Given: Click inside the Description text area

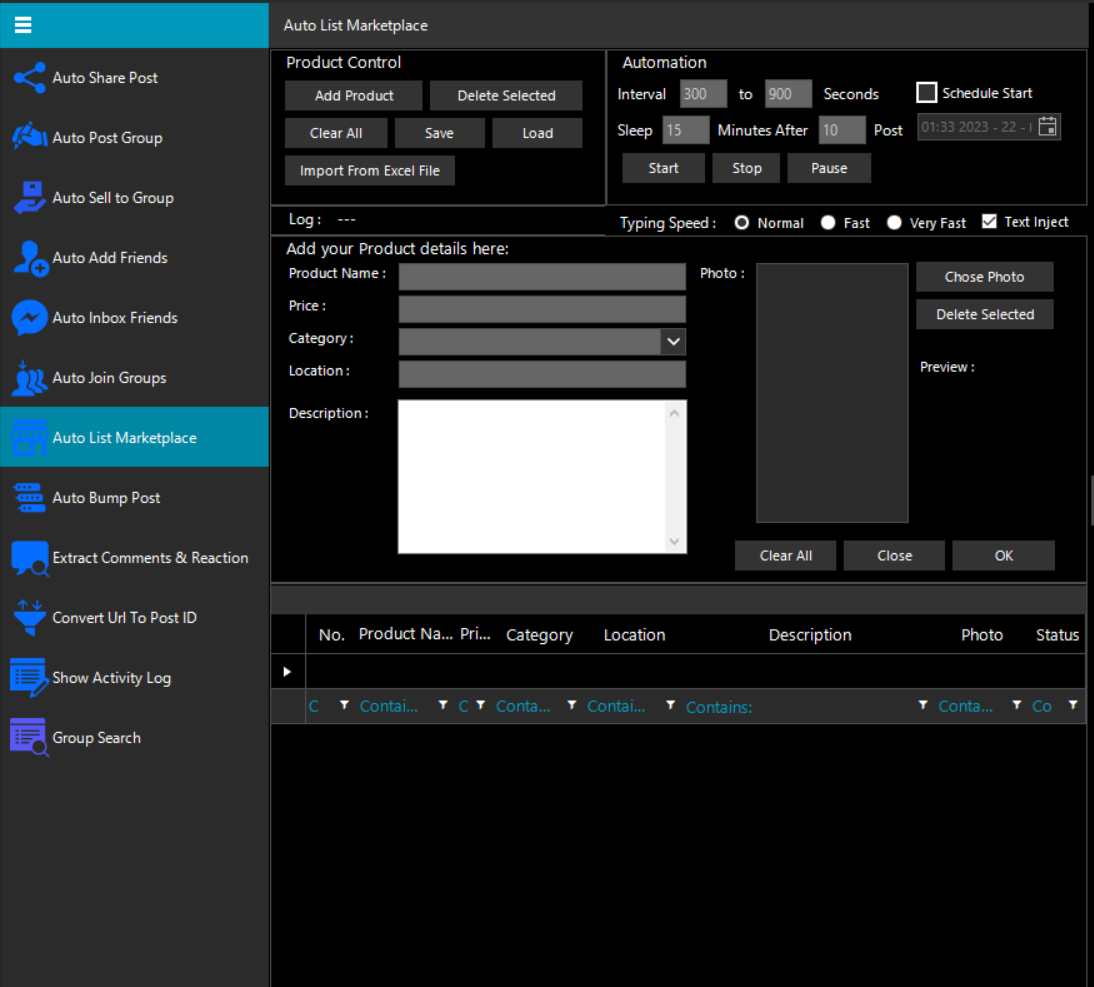Looking at the screenshot, I should (x=532, y=477).
